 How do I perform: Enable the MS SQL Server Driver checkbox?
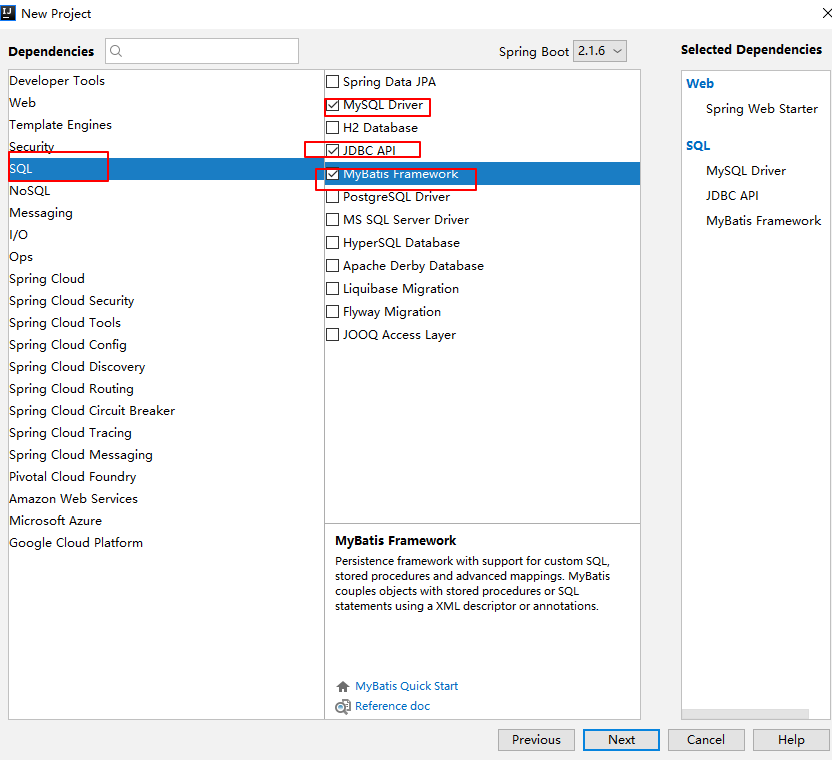[333, 220]
